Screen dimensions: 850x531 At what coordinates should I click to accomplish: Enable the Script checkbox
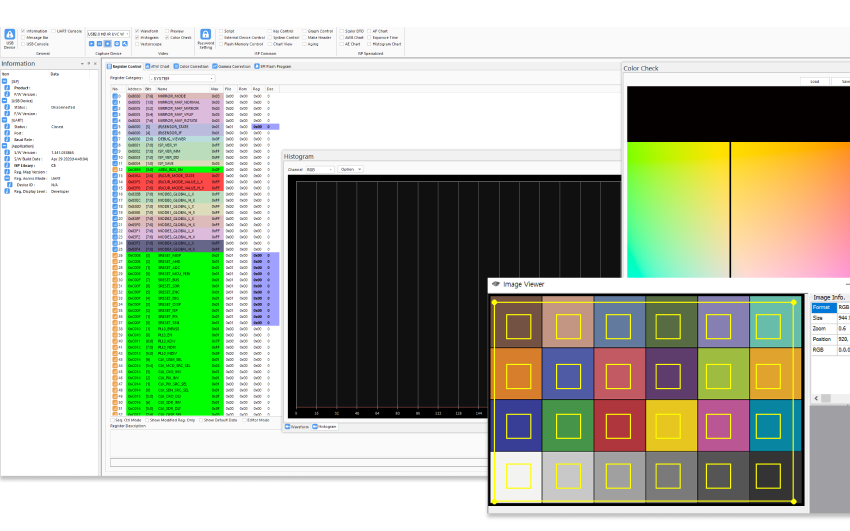pos(221,31)
